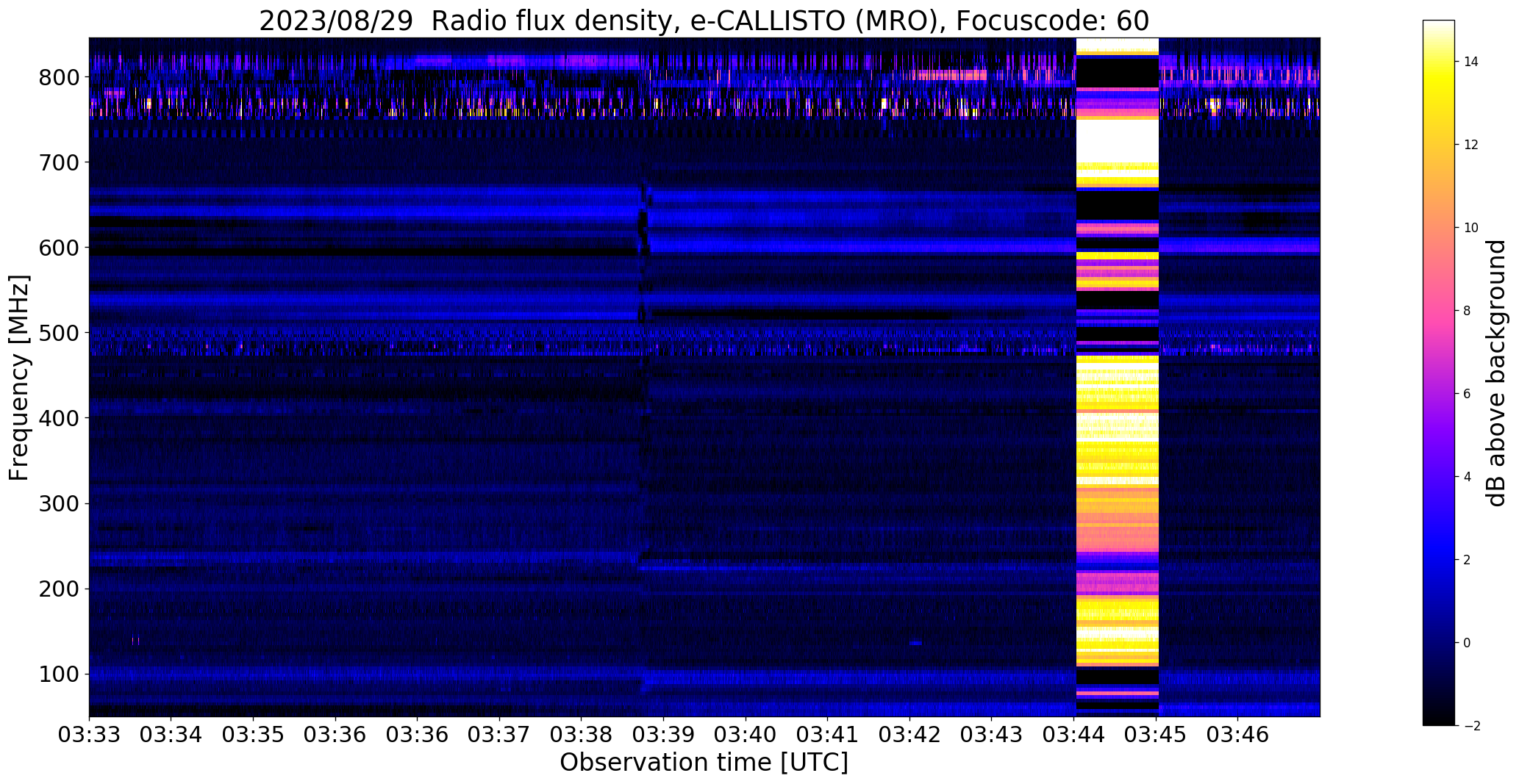Click the 03:34 time tick label
Screen dimensions: 1519x784
tap(171, 735)
